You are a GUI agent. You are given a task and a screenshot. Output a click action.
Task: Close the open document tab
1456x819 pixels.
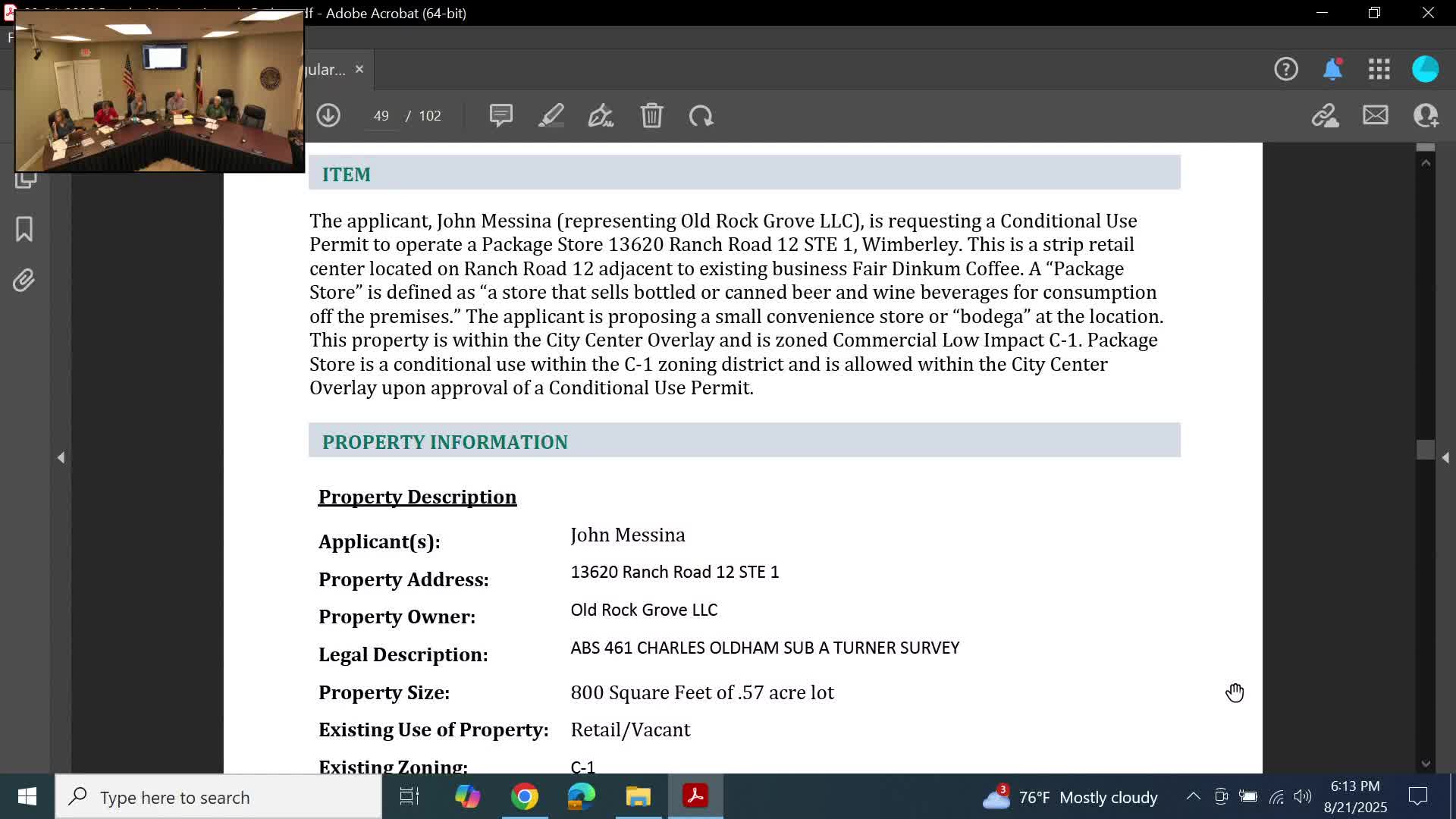coord(359,69)
